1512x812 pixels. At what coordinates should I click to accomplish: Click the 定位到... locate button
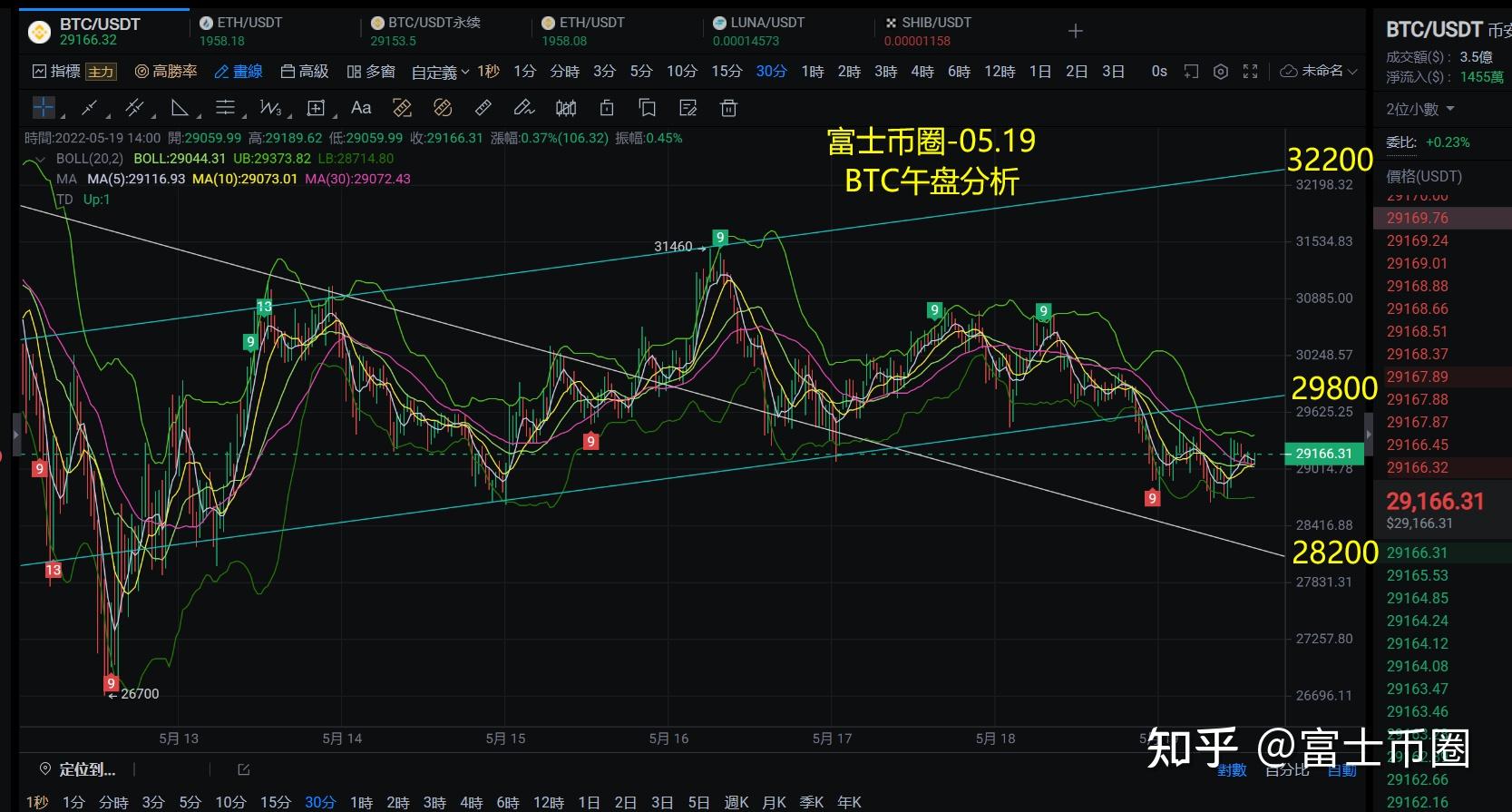[78, 769]
